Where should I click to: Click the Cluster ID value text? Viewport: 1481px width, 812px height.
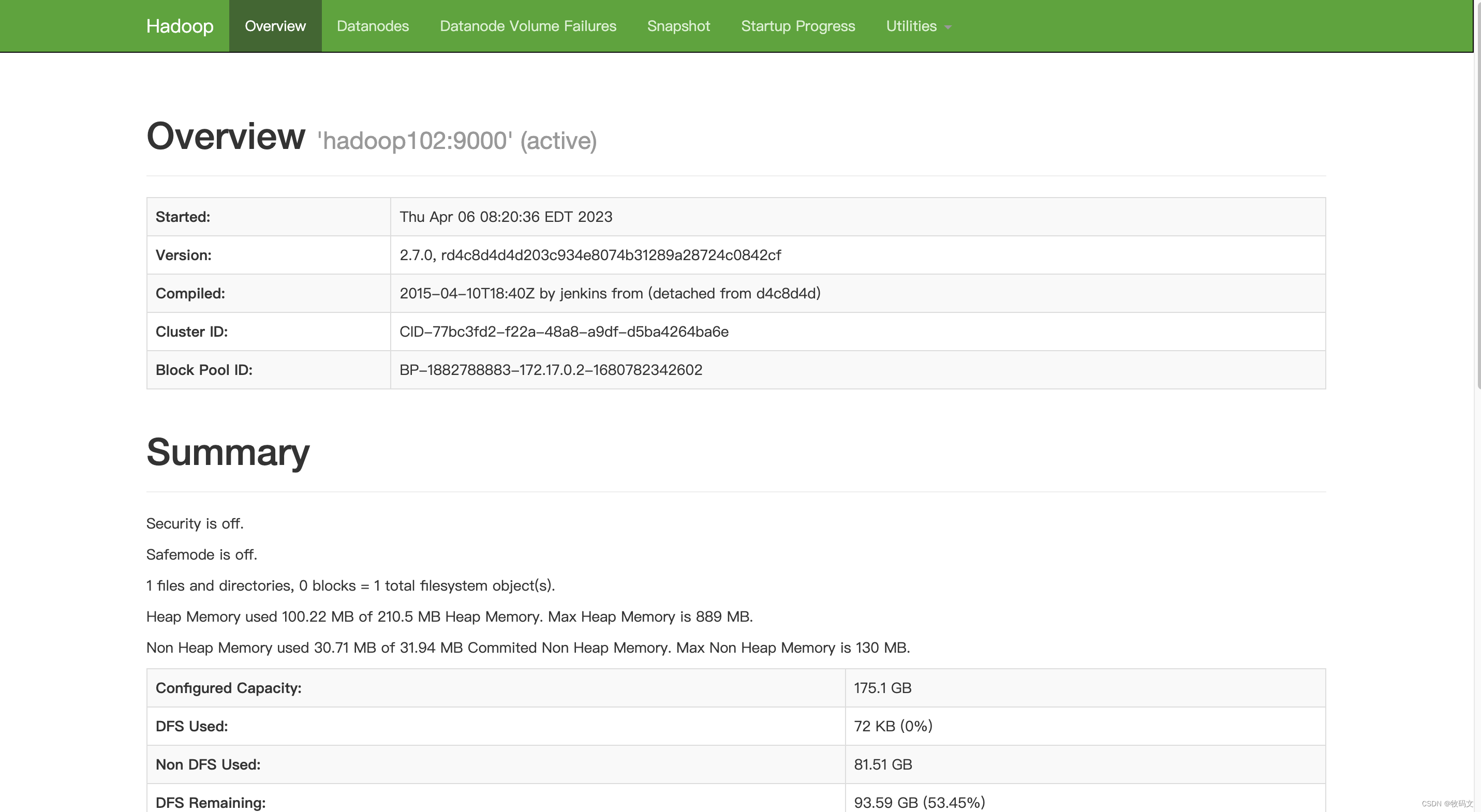pyautogui.click(x=564, y=332)
